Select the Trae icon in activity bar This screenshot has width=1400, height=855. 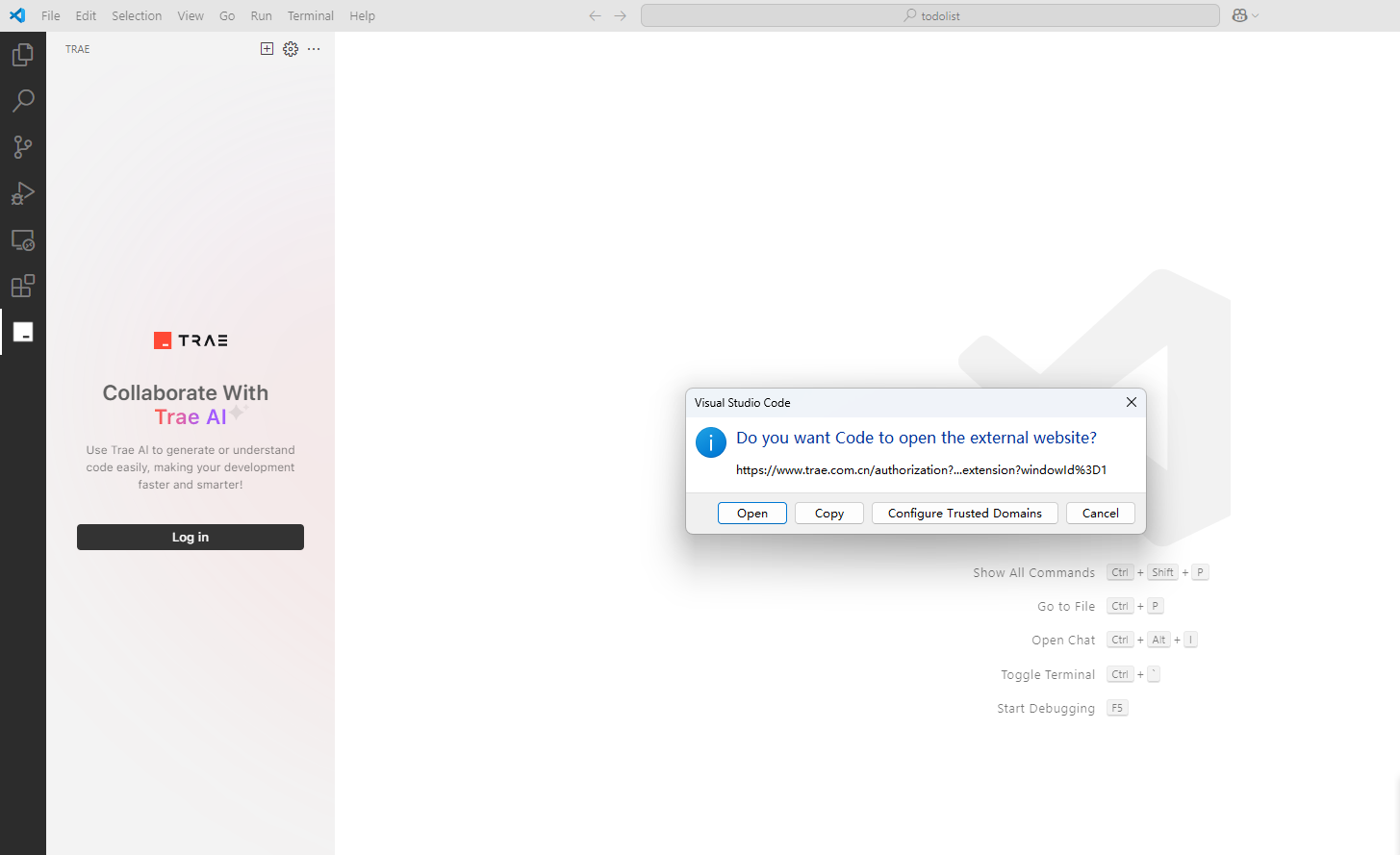click(x=23, y=332)
